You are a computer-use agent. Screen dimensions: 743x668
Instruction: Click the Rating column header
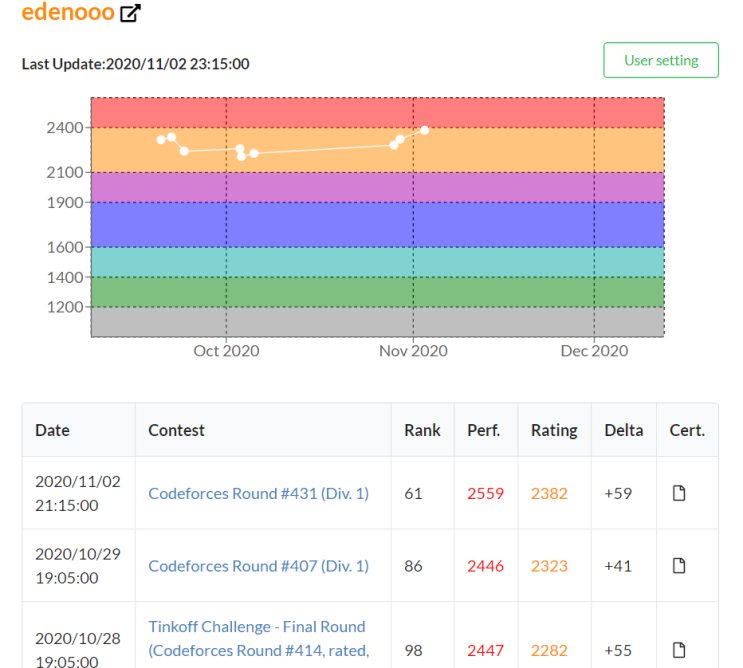click(554, 431)
